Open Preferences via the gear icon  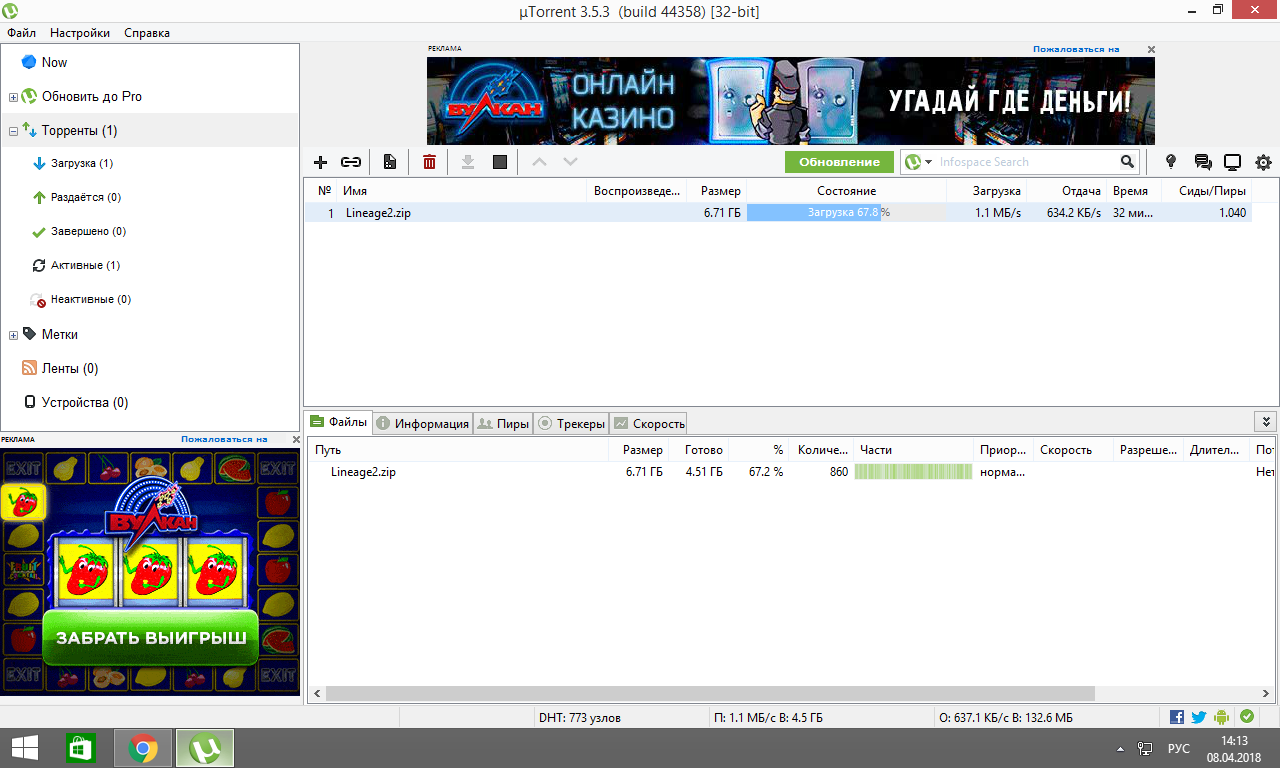point(1263,162)
